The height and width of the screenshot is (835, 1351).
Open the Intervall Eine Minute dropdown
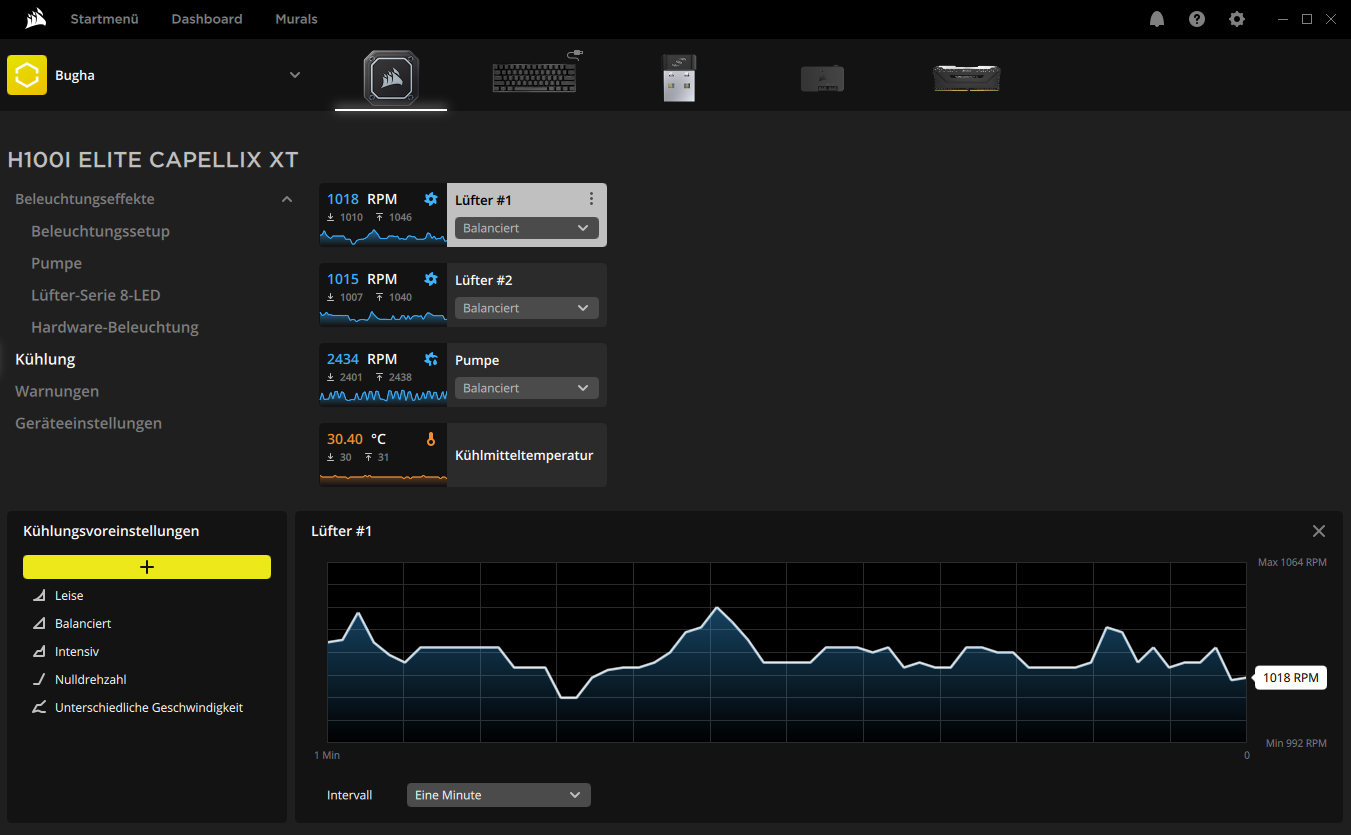499,795
